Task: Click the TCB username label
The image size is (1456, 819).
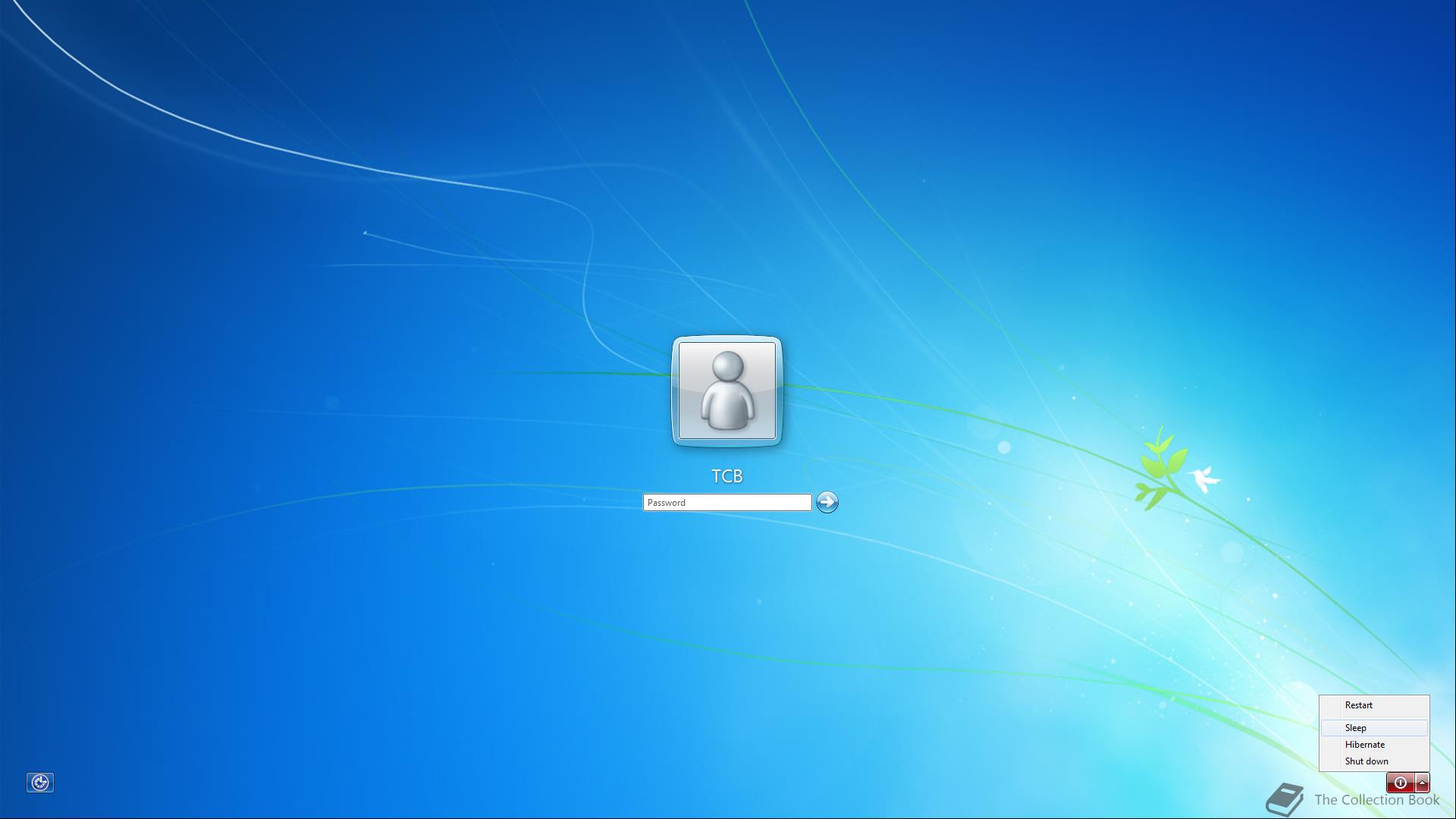Action: 727,476
